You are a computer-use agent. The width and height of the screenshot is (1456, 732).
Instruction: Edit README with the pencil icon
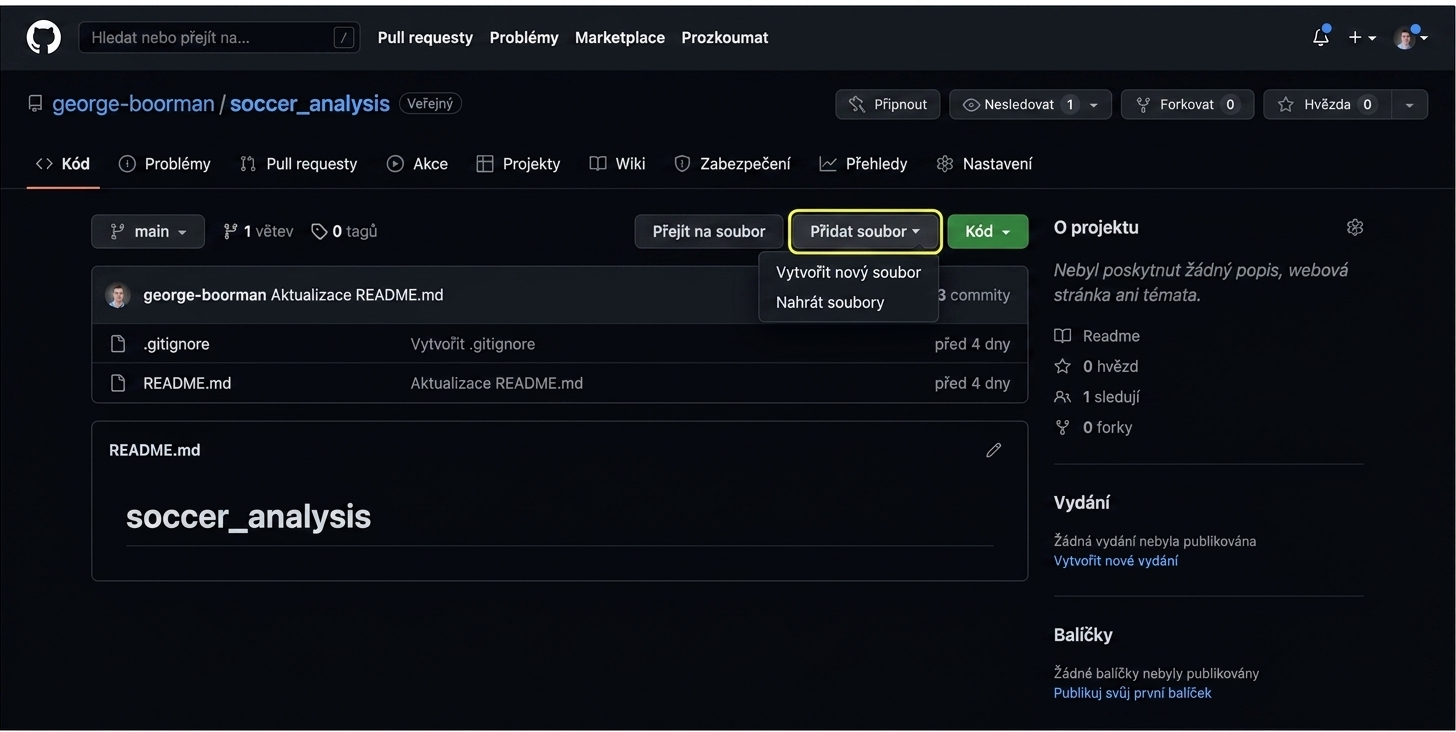point(993,450)
